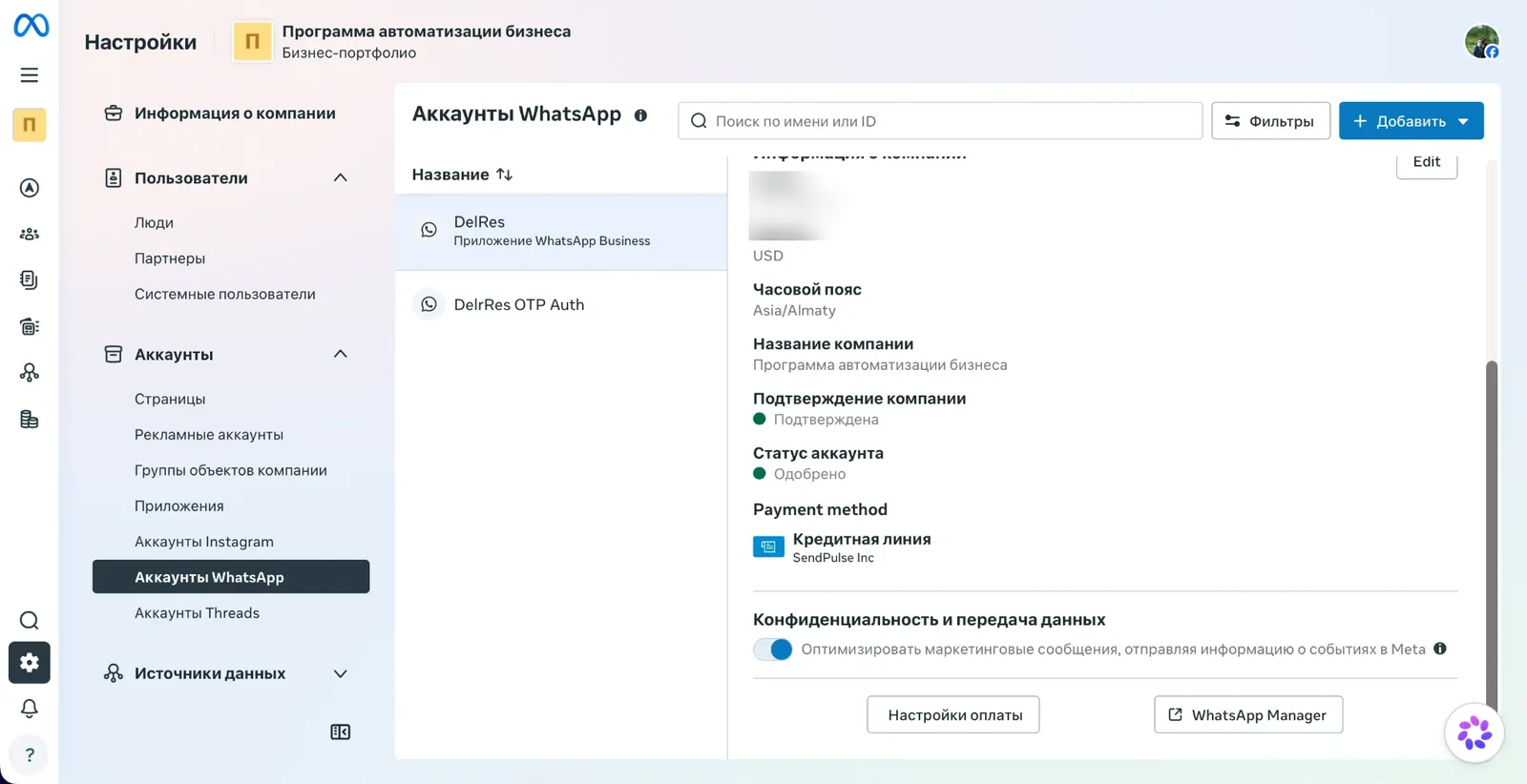
Task: Click the collapse navigation panel icon
Action: coord(341,732)
